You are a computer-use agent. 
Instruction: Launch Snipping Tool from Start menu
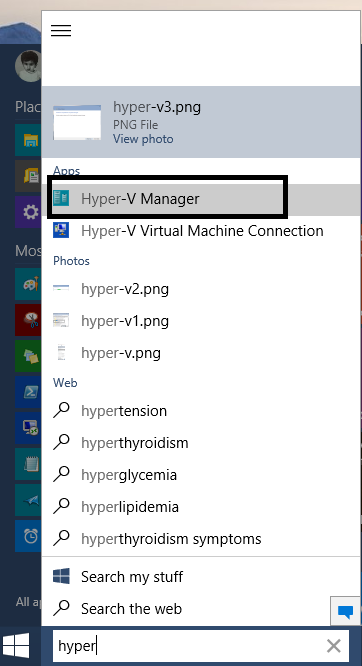28,320
